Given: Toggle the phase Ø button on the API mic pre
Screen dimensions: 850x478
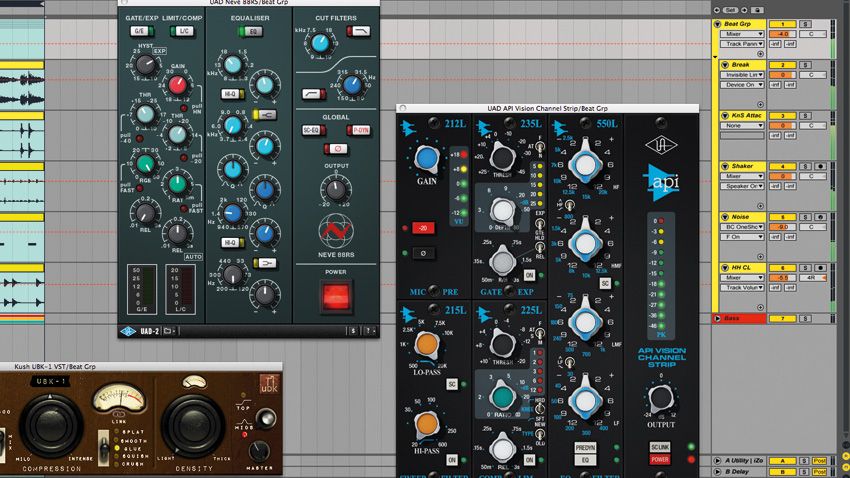Looking at the screenshot, I should [x=423, y=253].
